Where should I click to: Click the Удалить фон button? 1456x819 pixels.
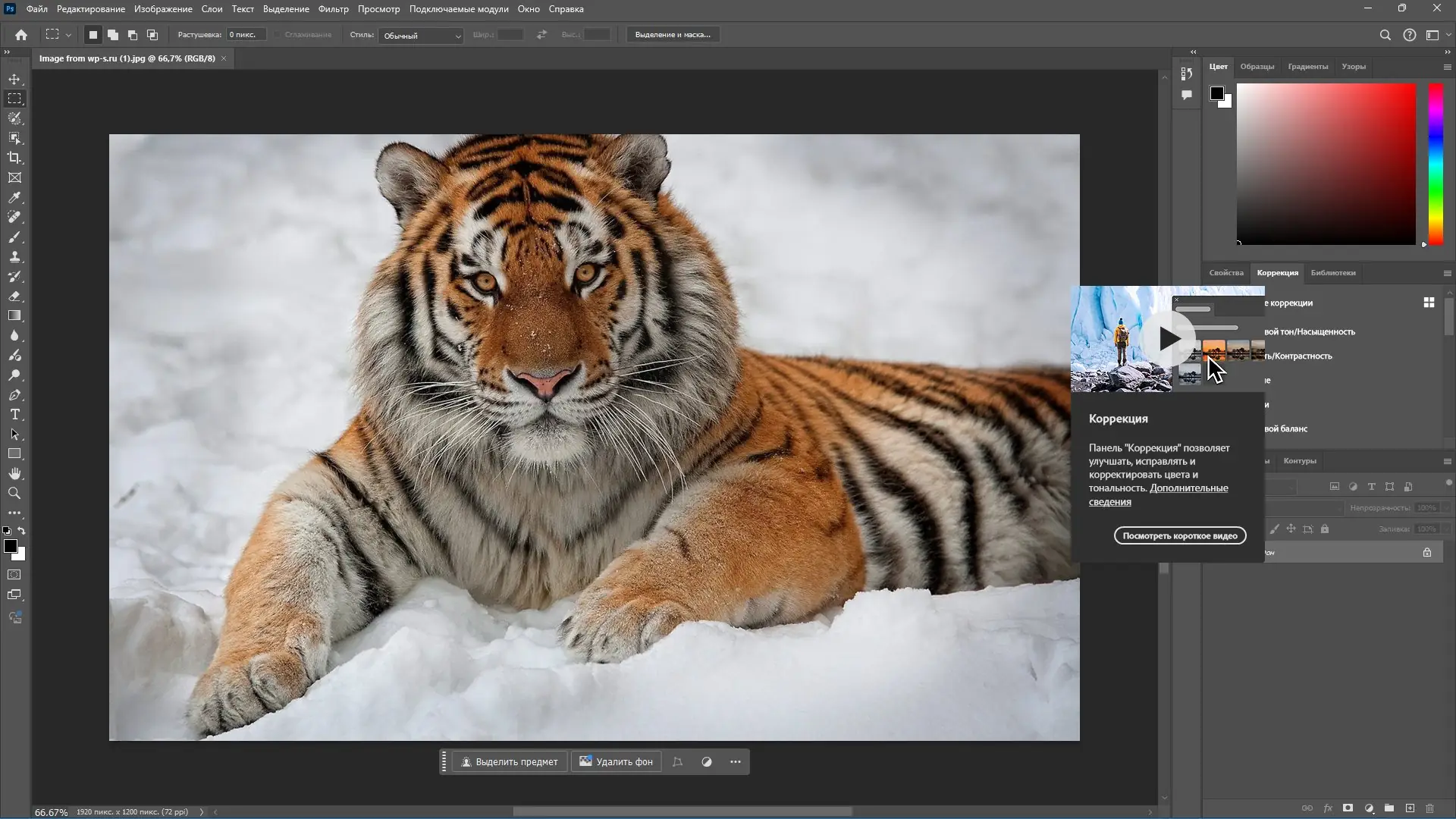pyautogui.click(x=616, y=761)
